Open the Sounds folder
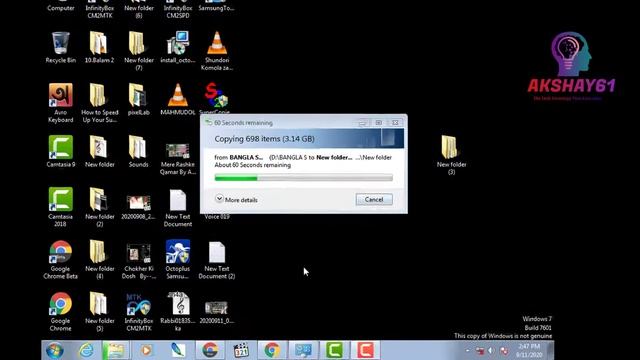The image size is (640, 360). tap(138, 152)
